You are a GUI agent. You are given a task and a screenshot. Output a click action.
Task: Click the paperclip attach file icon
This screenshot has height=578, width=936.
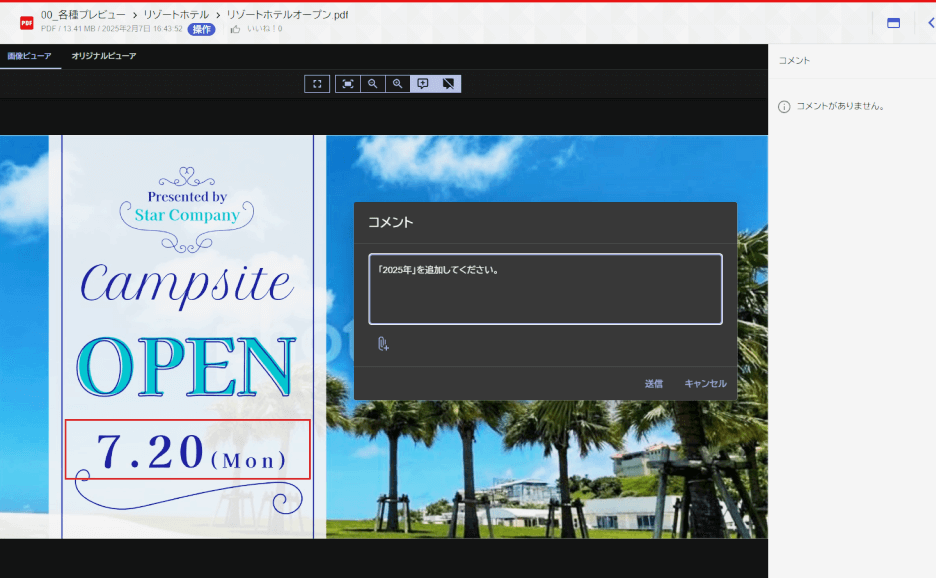click(x=382, y=344)
